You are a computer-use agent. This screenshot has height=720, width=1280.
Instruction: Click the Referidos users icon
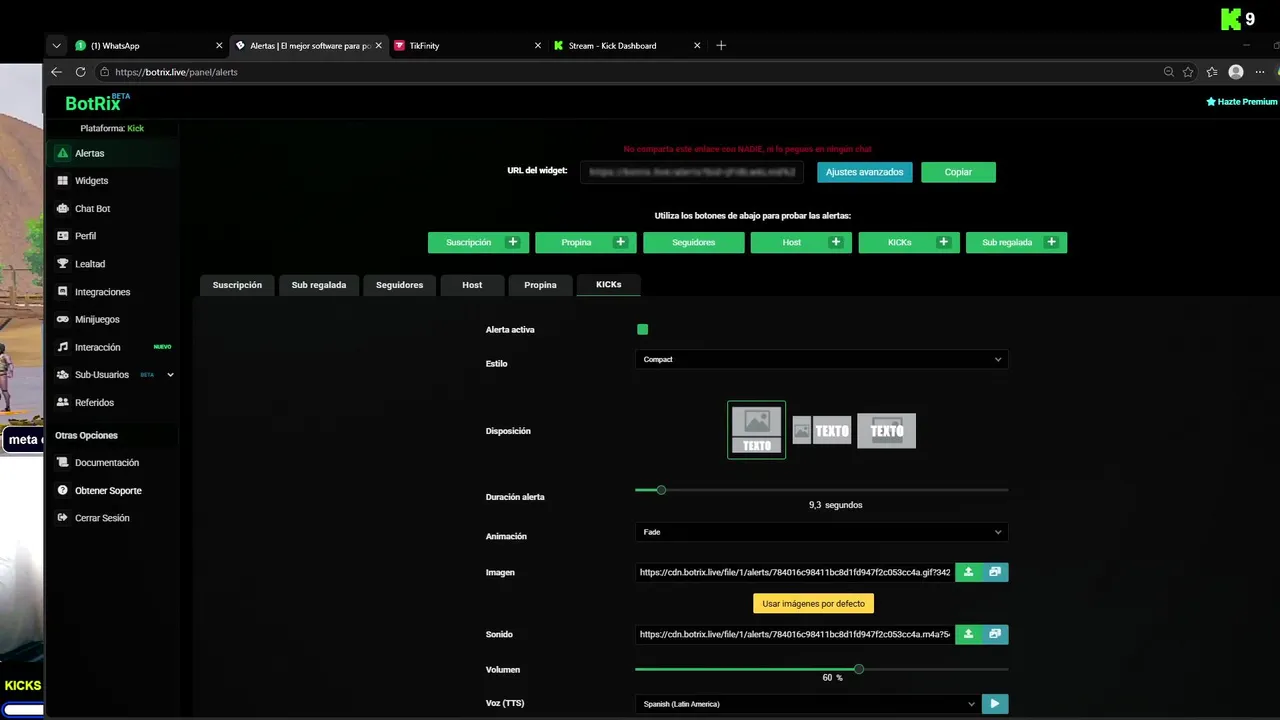(63, 402)
